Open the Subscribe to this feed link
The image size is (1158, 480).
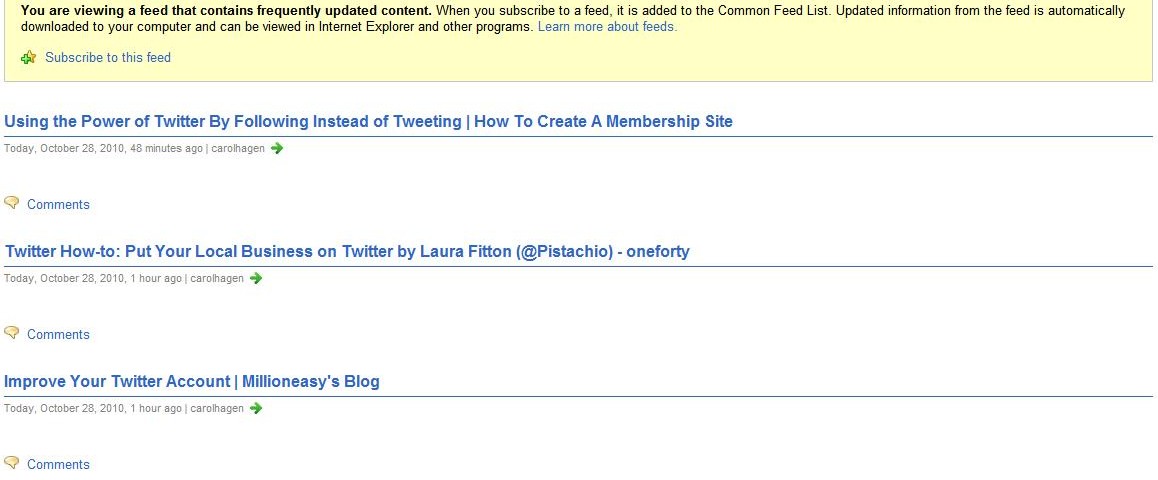click(108, 58)
